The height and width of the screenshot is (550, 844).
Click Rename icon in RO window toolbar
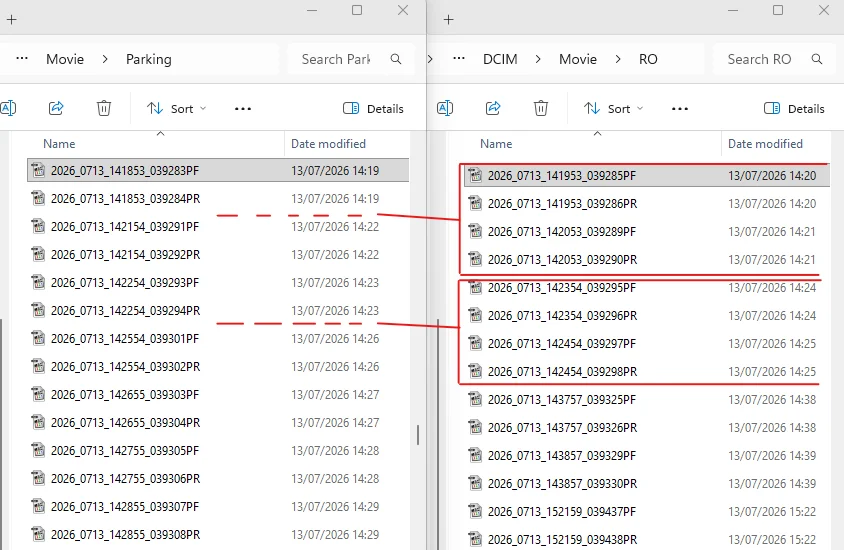tap(445, 108)
